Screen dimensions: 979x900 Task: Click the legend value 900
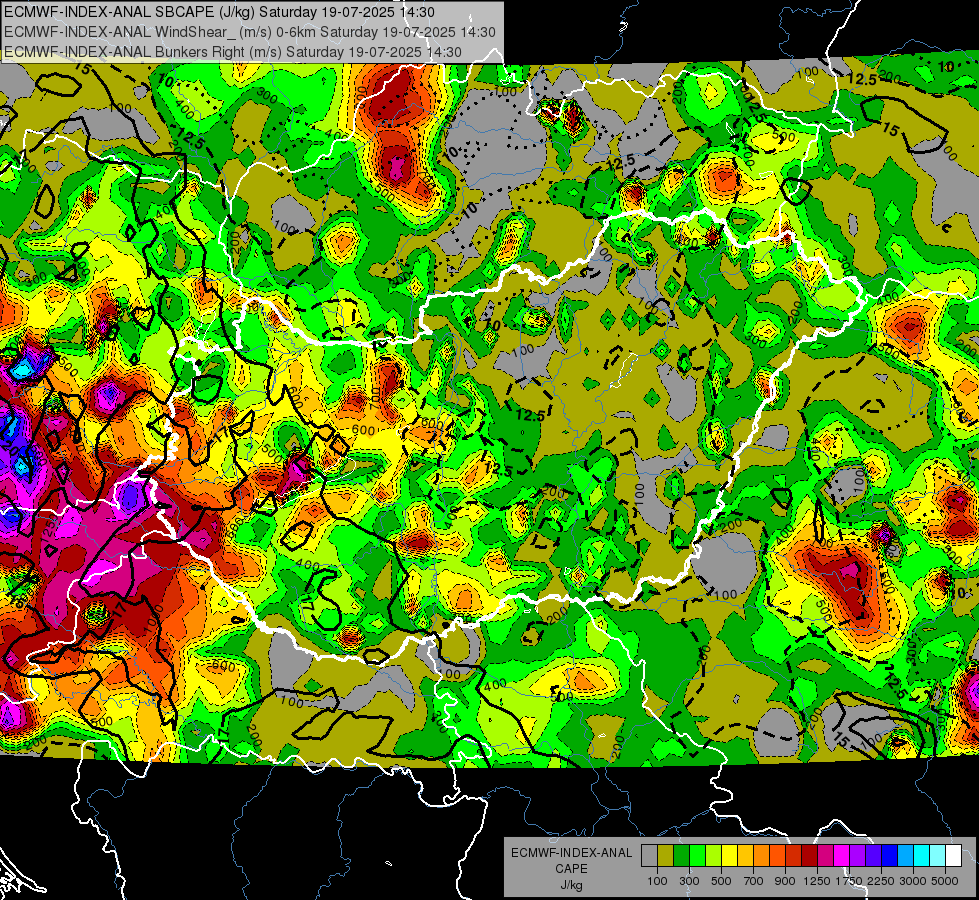click(785, 881)
